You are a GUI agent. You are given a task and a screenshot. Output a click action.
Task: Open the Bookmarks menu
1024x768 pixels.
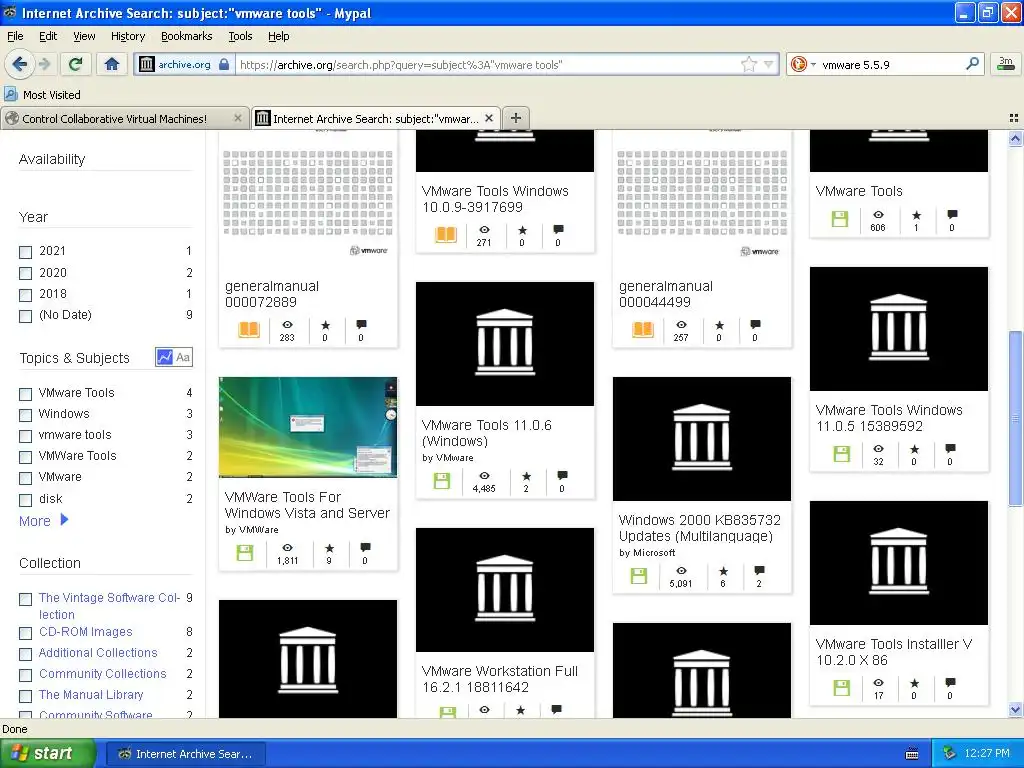(x=187, y=36)
